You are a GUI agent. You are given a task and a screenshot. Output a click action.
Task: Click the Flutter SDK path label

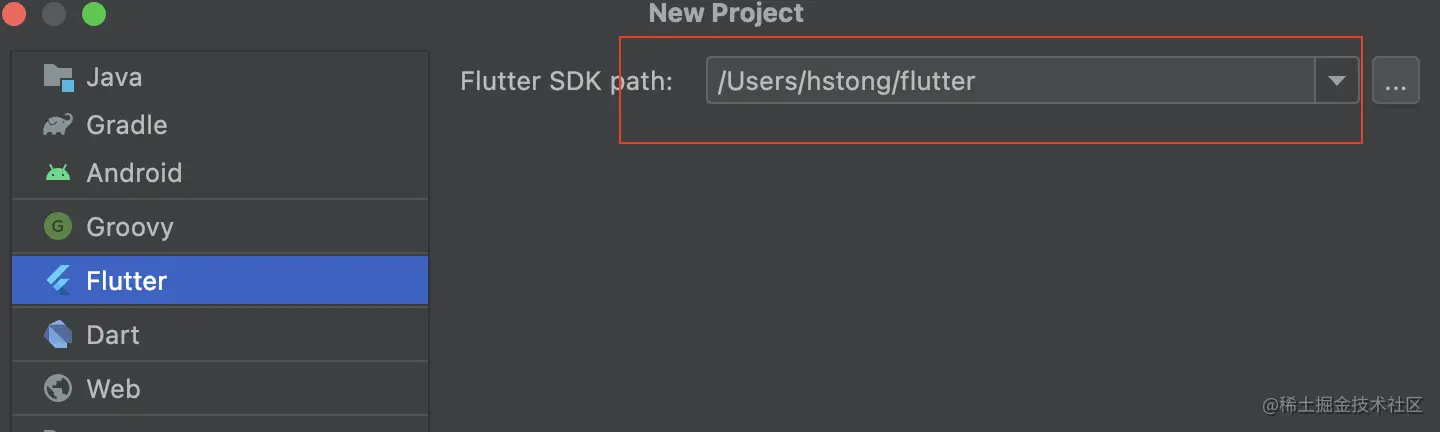point(566,81)
